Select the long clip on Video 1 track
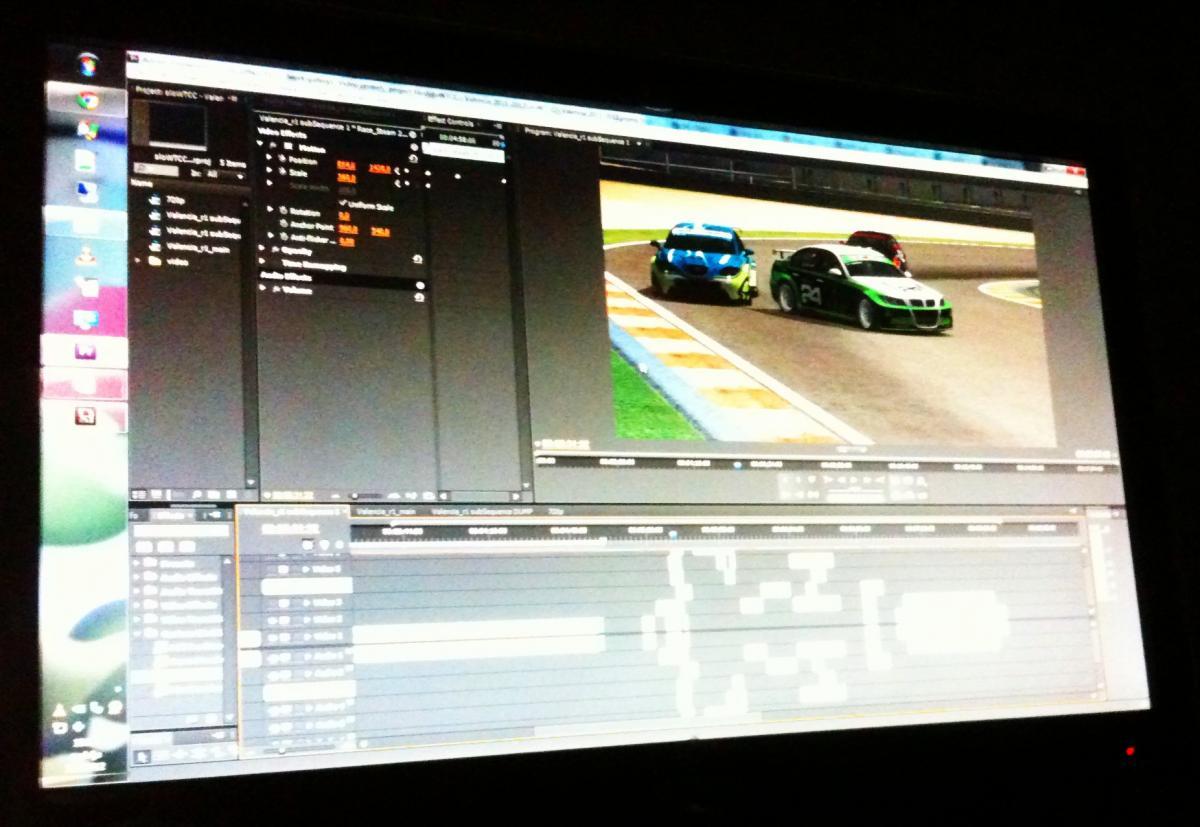The image size is (1200, 827). 478,631
